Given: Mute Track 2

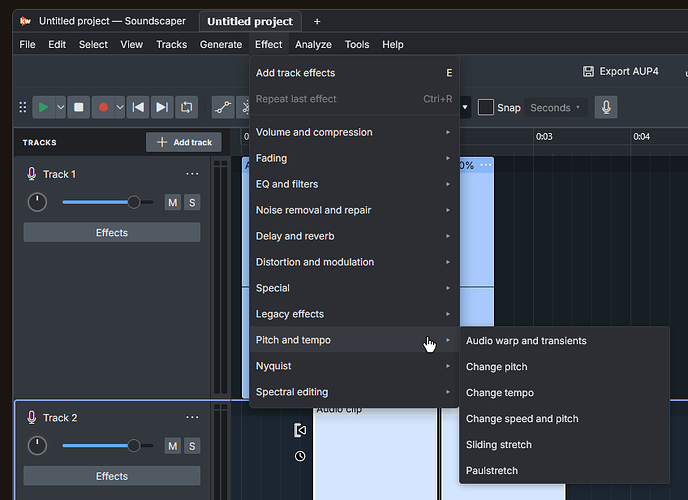Looking at the screenshot, I should pos(173,446).
